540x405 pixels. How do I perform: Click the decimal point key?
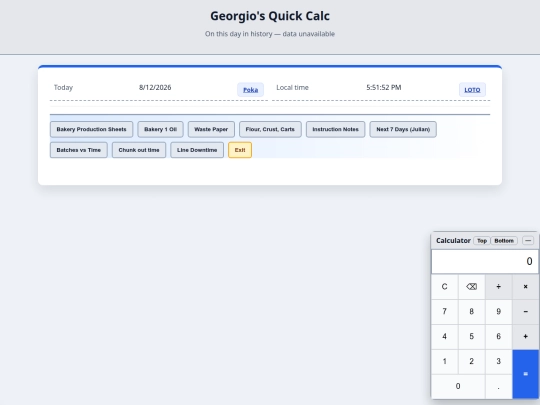pos(498,386)
